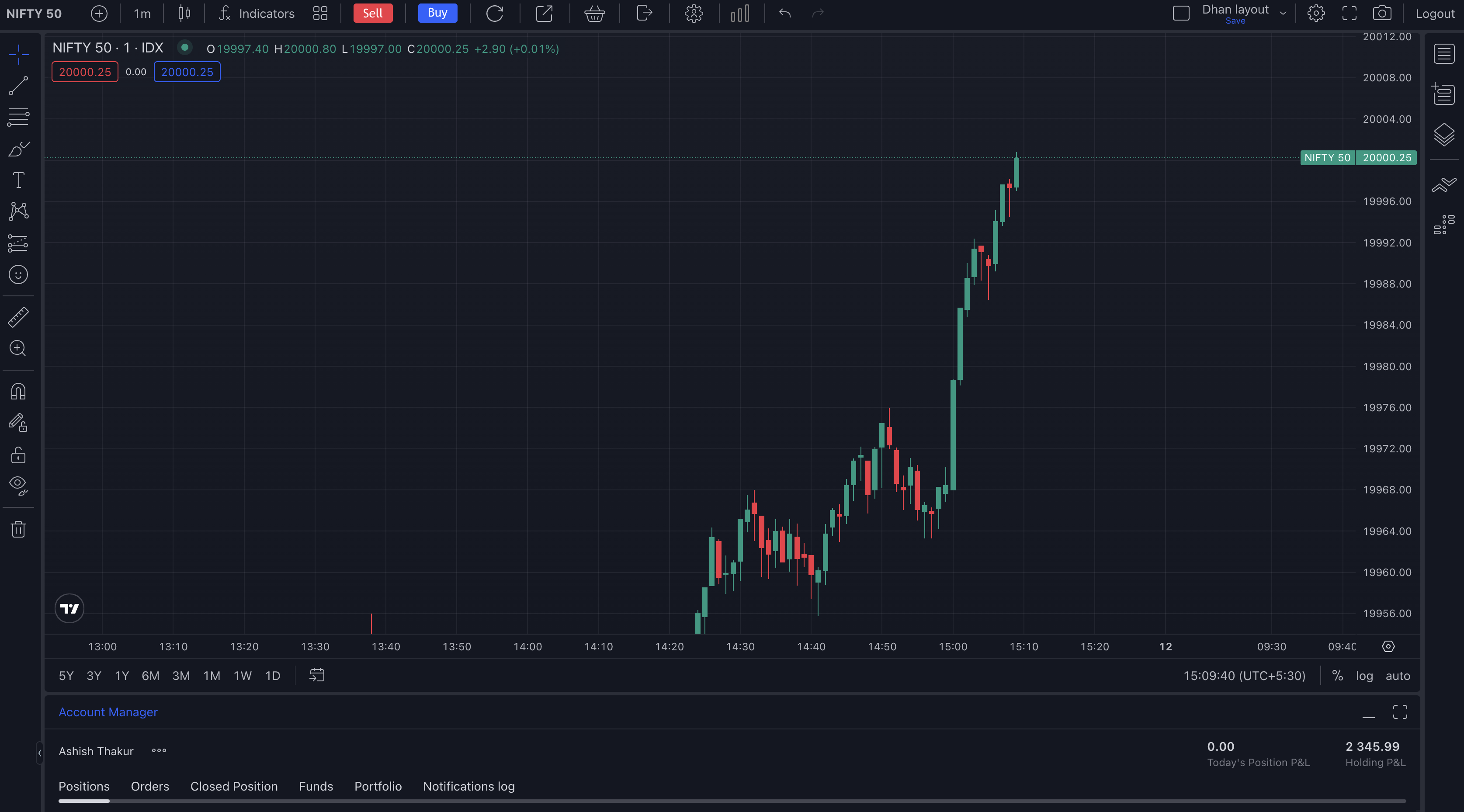
Task: Open the option chain dots icon
Action: pyautogui.click(x=1444, y=225)
